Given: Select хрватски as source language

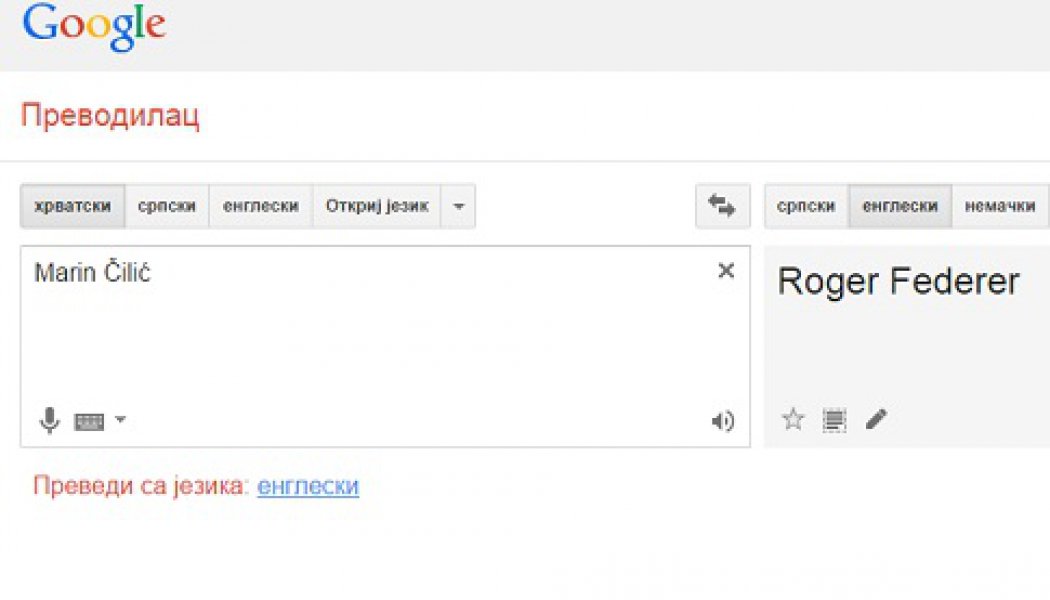Looking at the screenshot, I should pyautogui.click(x=72, y=206).
